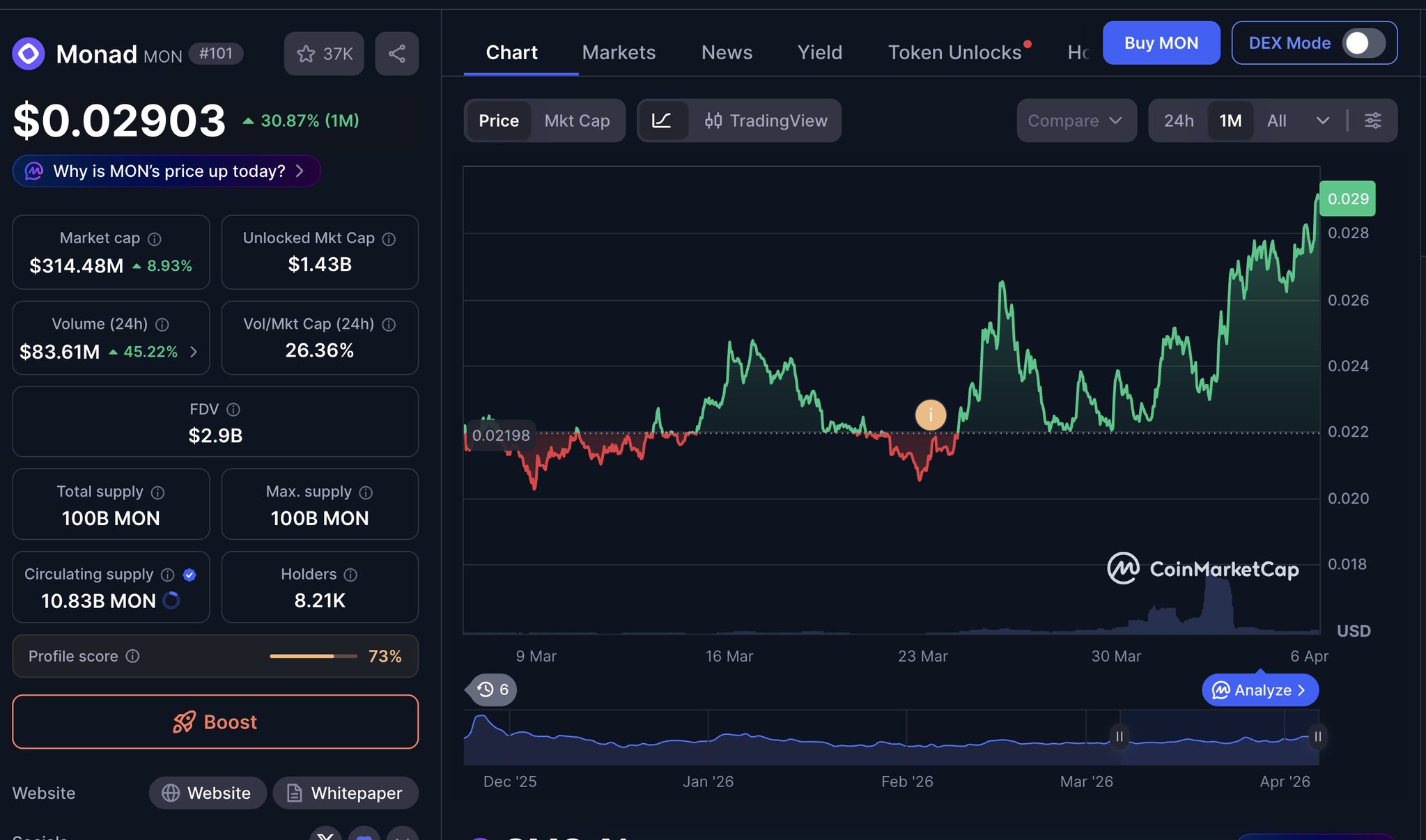Click the history icon labeled 6

click(493, 690)
